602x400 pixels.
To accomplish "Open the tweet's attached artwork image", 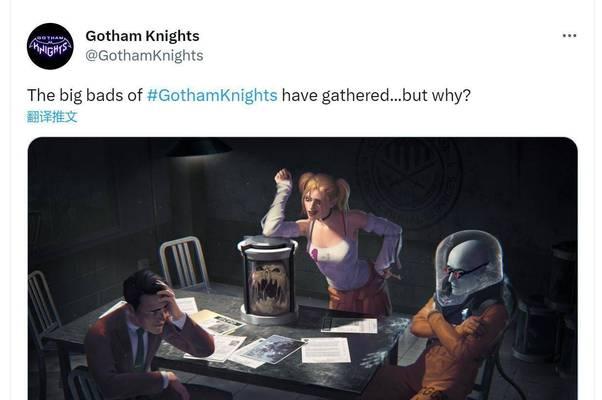I will [x=303, y=268].
